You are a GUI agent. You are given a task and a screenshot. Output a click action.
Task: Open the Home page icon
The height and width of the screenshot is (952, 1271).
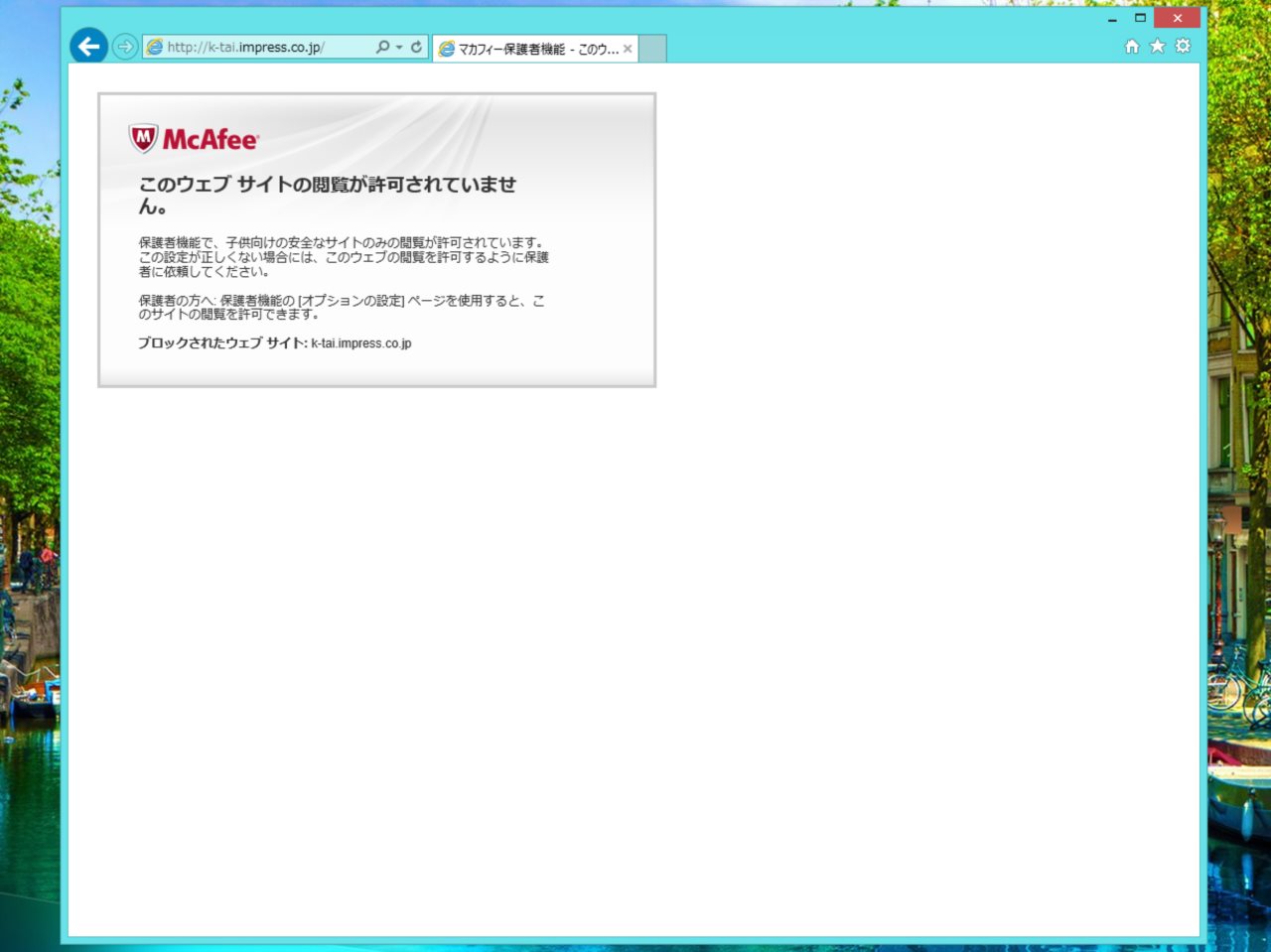(1131, 46)
